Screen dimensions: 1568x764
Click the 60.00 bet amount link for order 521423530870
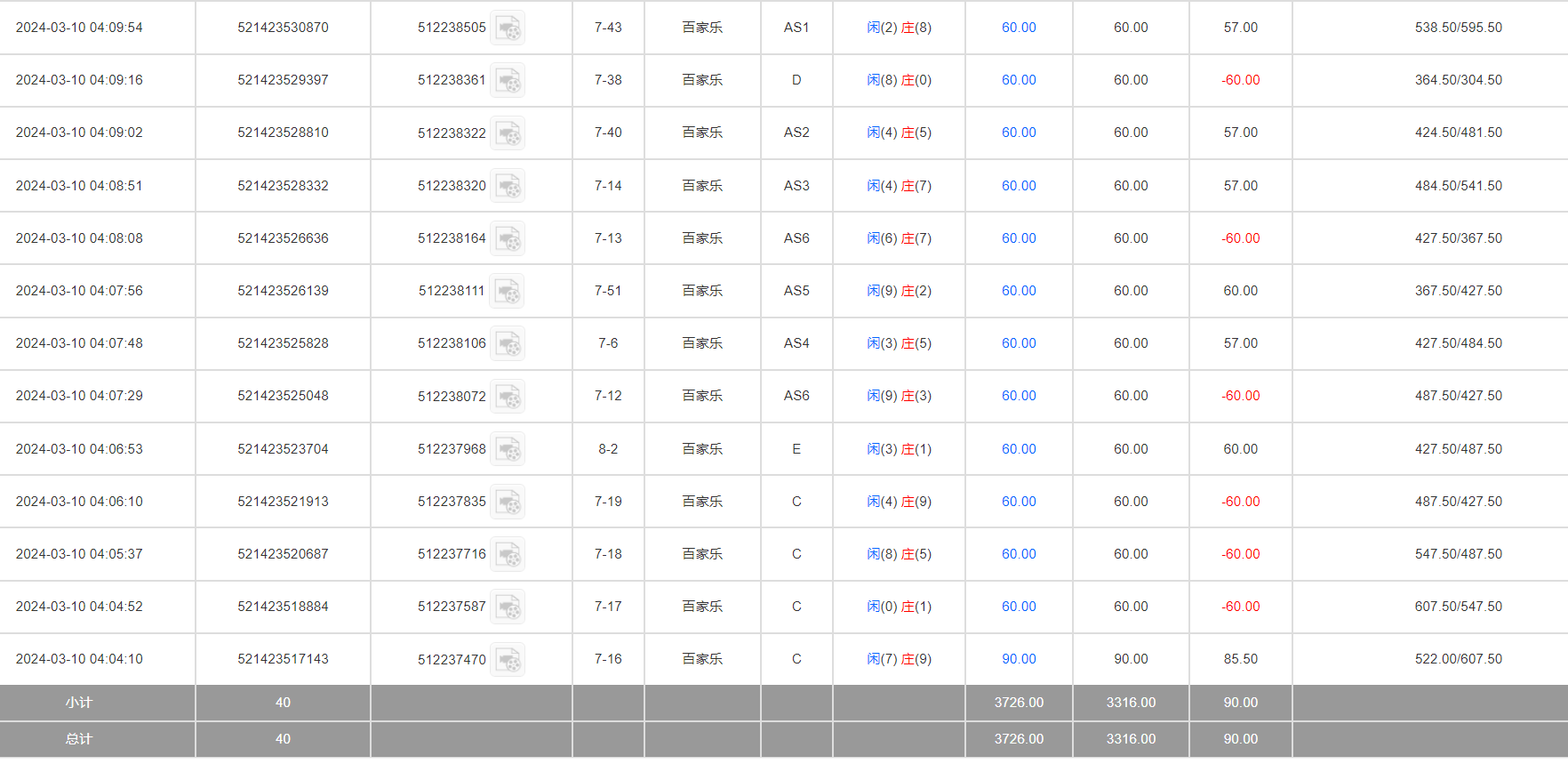point(1019,28)
